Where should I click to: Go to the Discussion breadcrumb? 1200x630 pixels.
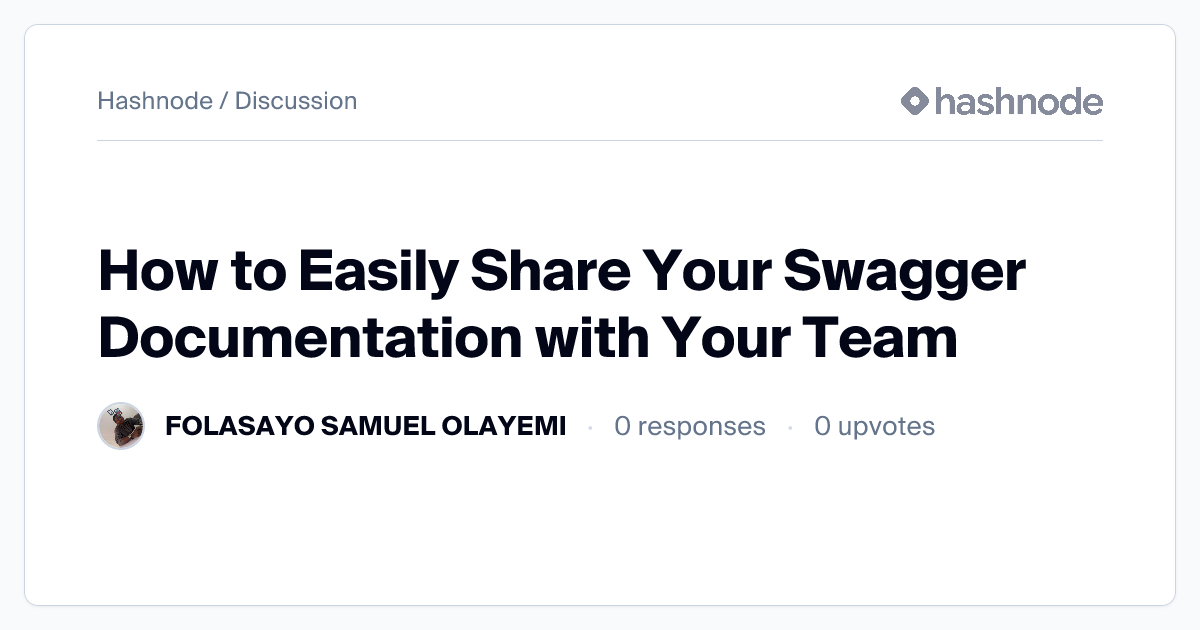[296, 101]
